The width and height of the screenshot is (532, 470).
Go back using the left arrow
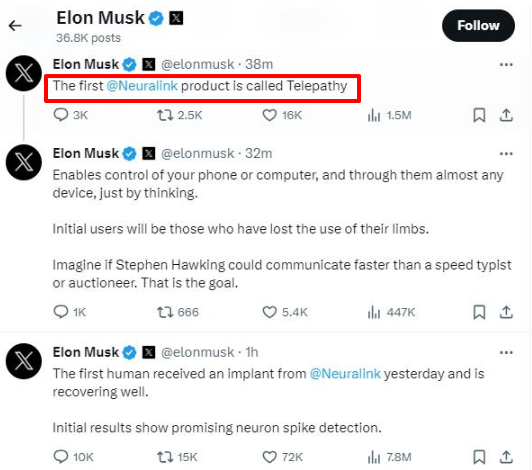click(15, 25)
